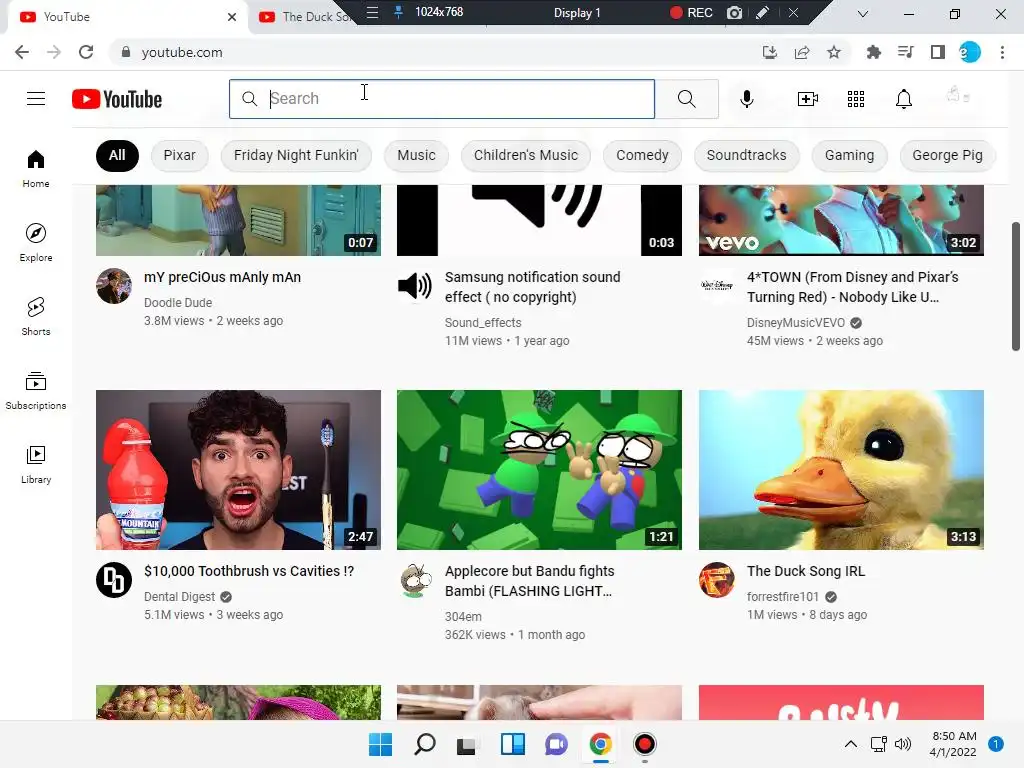Open the 4*TOWN Nobody Like U title

(x=853, y=287)
